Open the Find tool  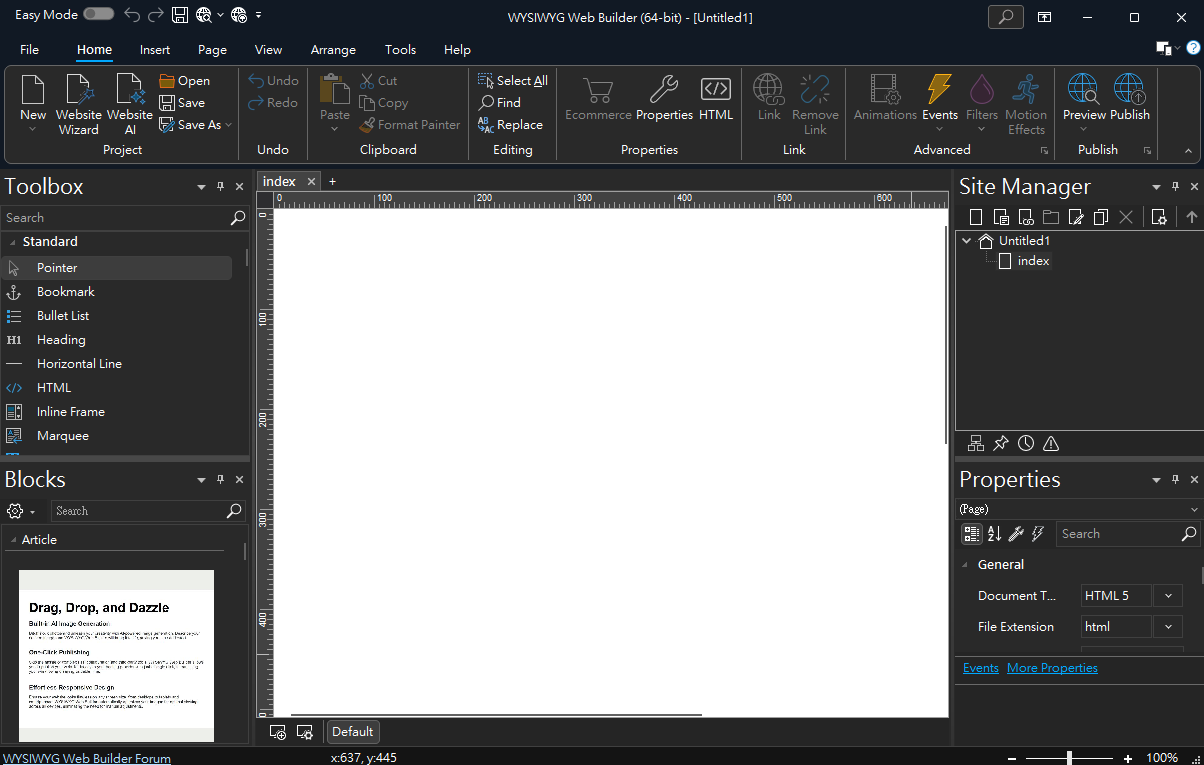(x=499, y=103)
